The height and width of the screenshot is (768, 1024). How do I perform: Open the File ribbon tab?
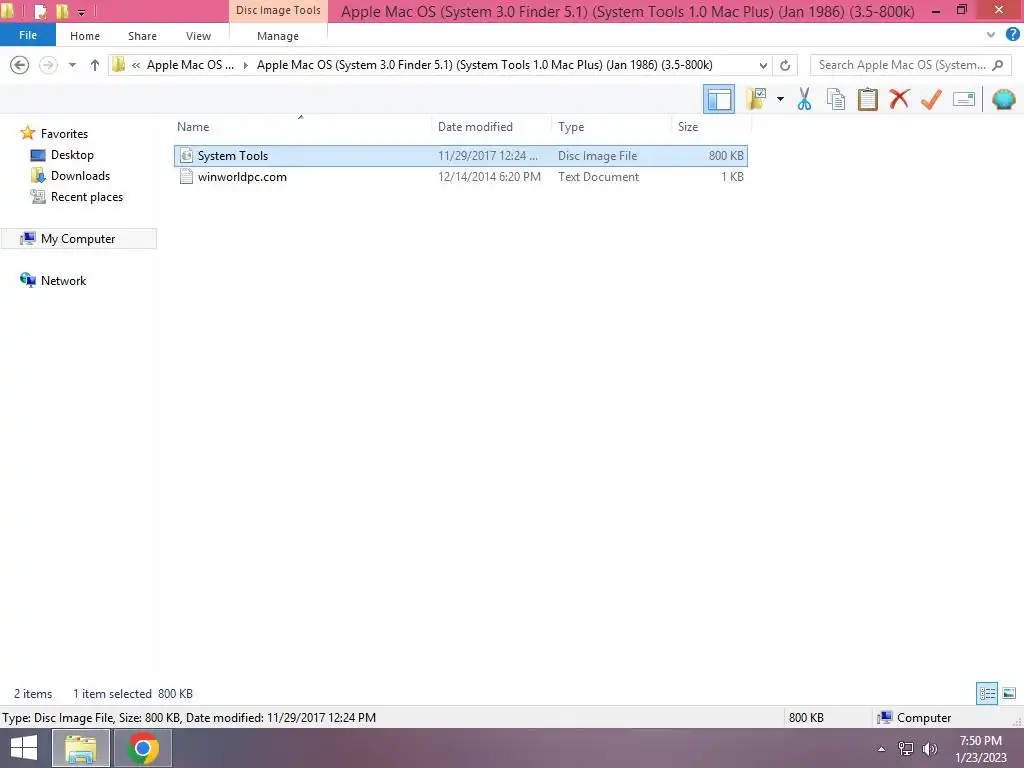coord(28,35)
